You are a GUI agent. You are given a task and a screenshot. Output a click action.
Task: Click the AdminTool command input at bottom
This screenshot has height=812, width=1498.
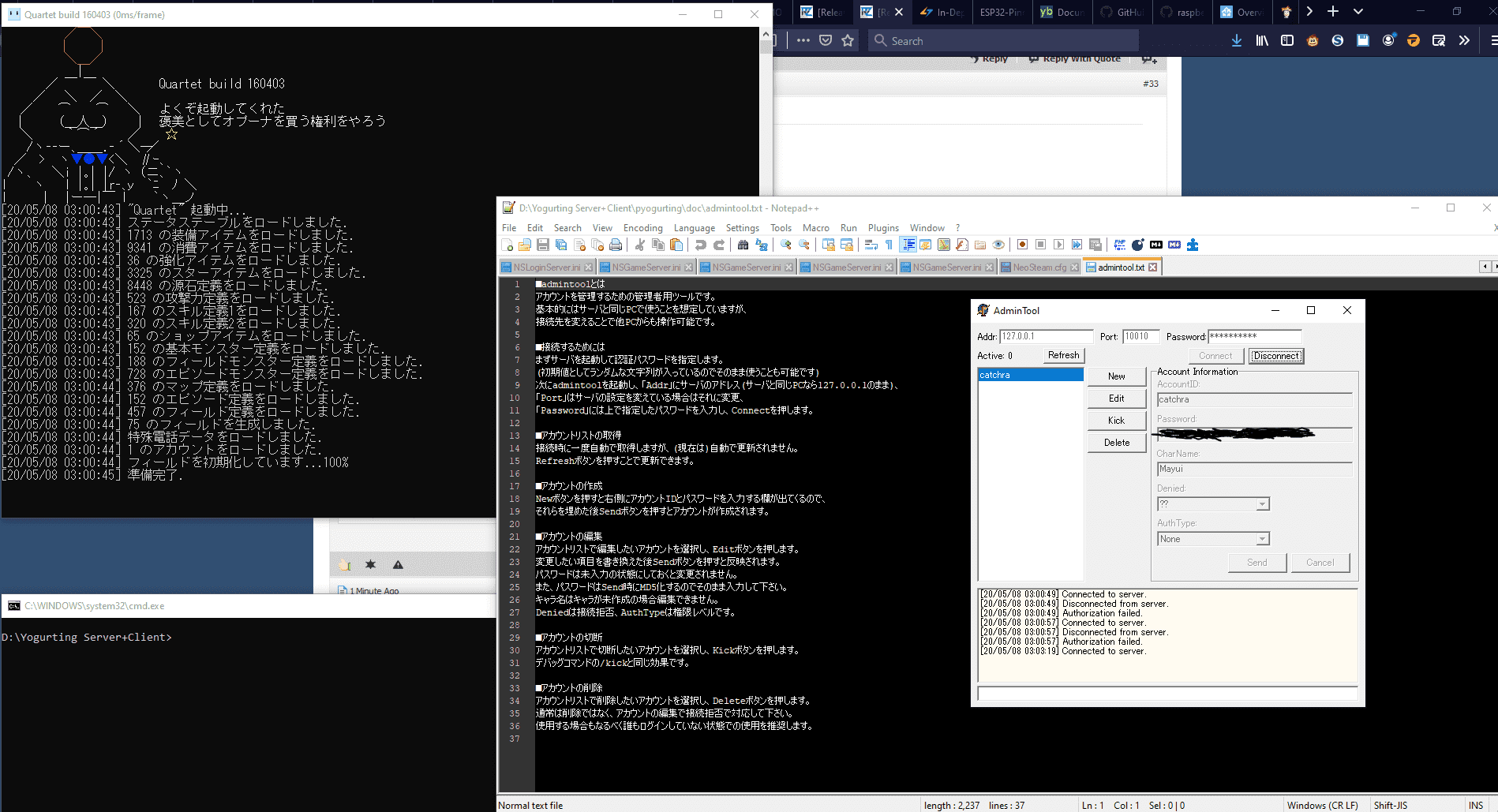(x=1167, y=694)
